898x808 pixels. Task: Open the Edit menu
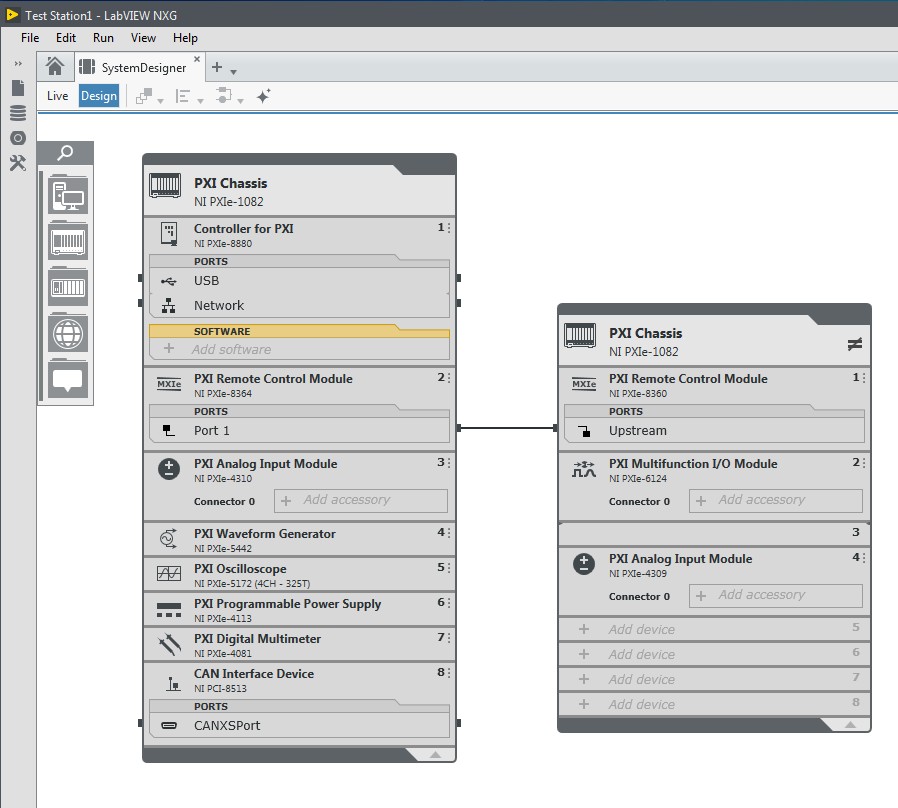tap(66, 38)
